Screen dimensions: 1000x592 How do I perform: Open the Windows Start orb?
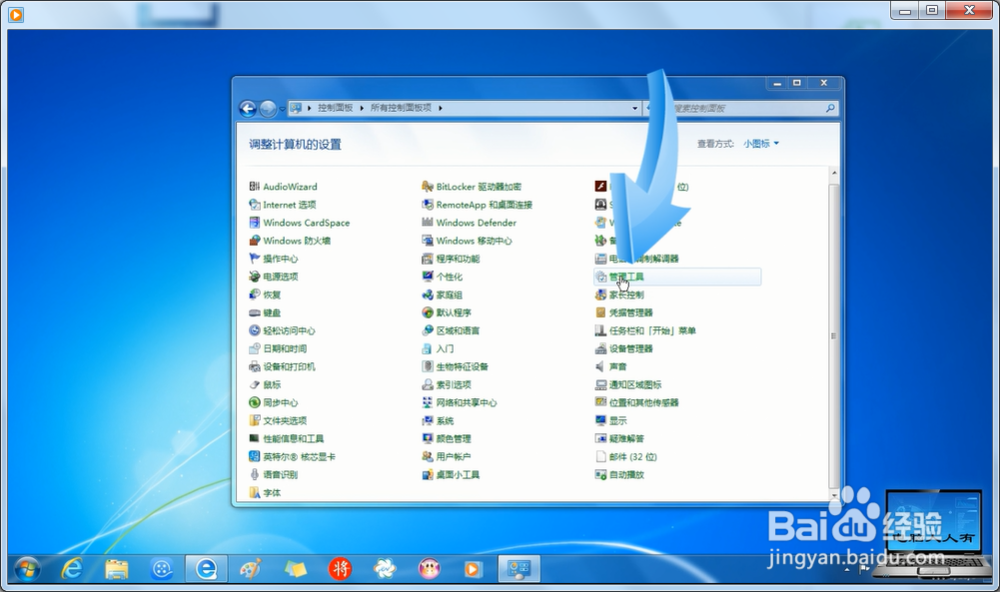(27, 568)
